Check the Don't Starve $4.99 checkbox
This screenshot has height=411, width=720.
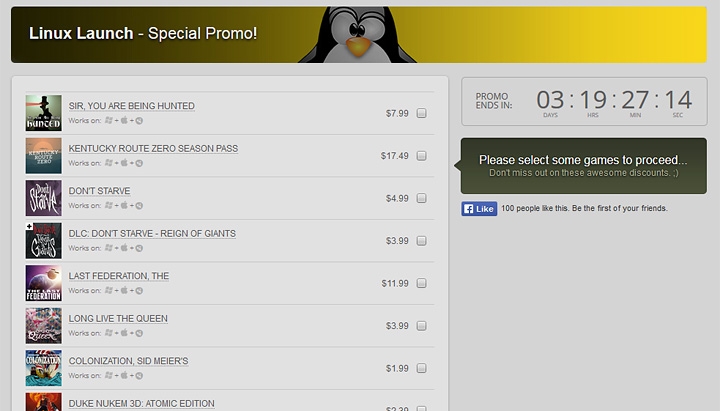[x=422, y=198]
